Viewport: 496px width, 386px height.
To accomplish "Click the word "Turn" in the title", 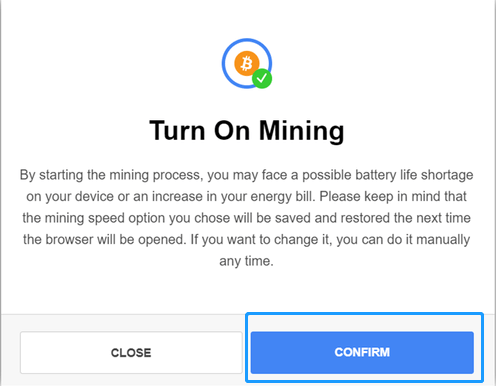I will click(177, 131).
